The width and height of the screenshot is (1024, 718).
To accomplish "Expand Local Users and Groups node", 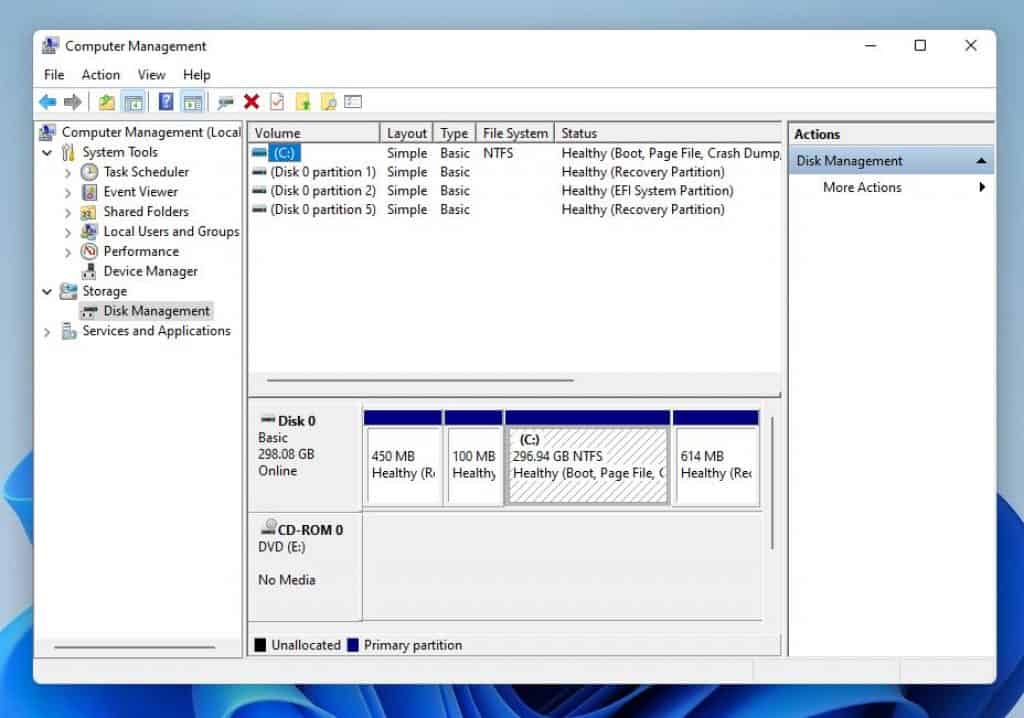I will tap(68, 233).
